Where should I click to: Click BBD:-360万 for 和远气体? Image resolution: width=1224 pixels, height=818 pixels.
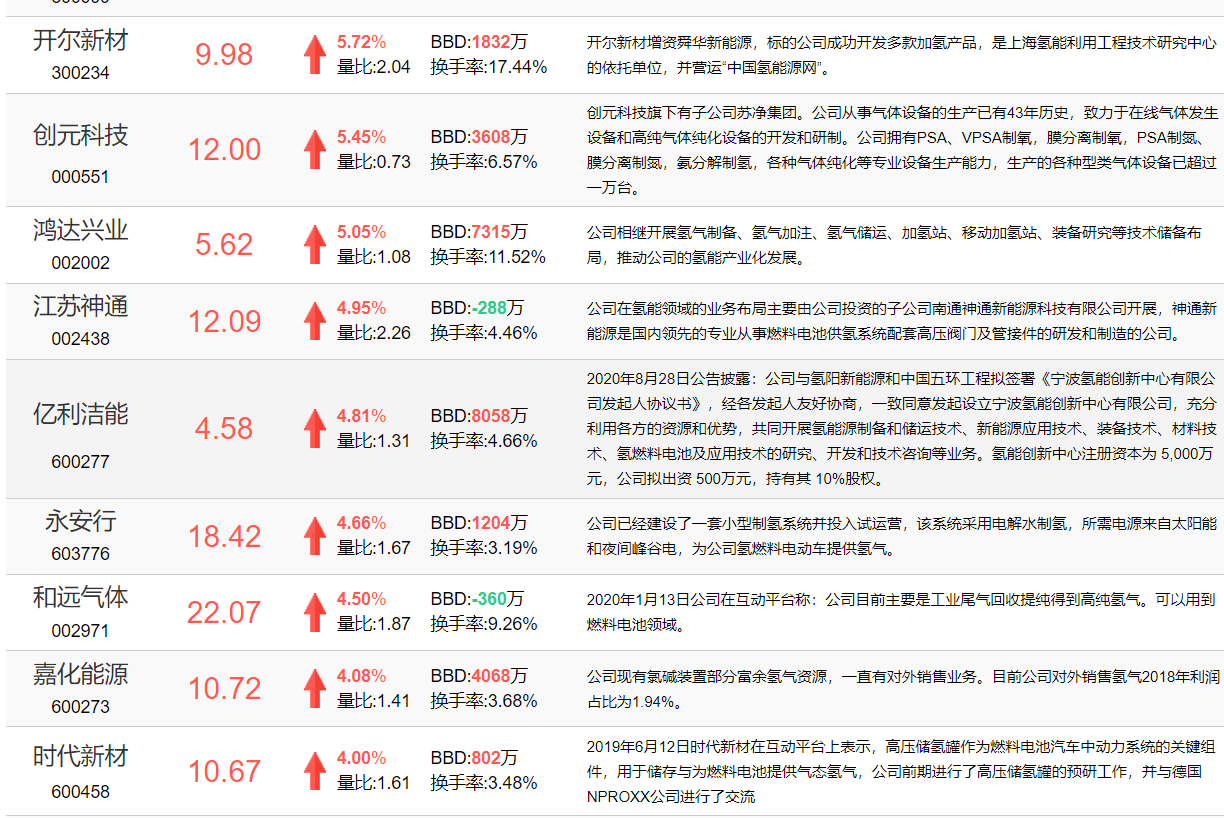[x=477, y=599]
